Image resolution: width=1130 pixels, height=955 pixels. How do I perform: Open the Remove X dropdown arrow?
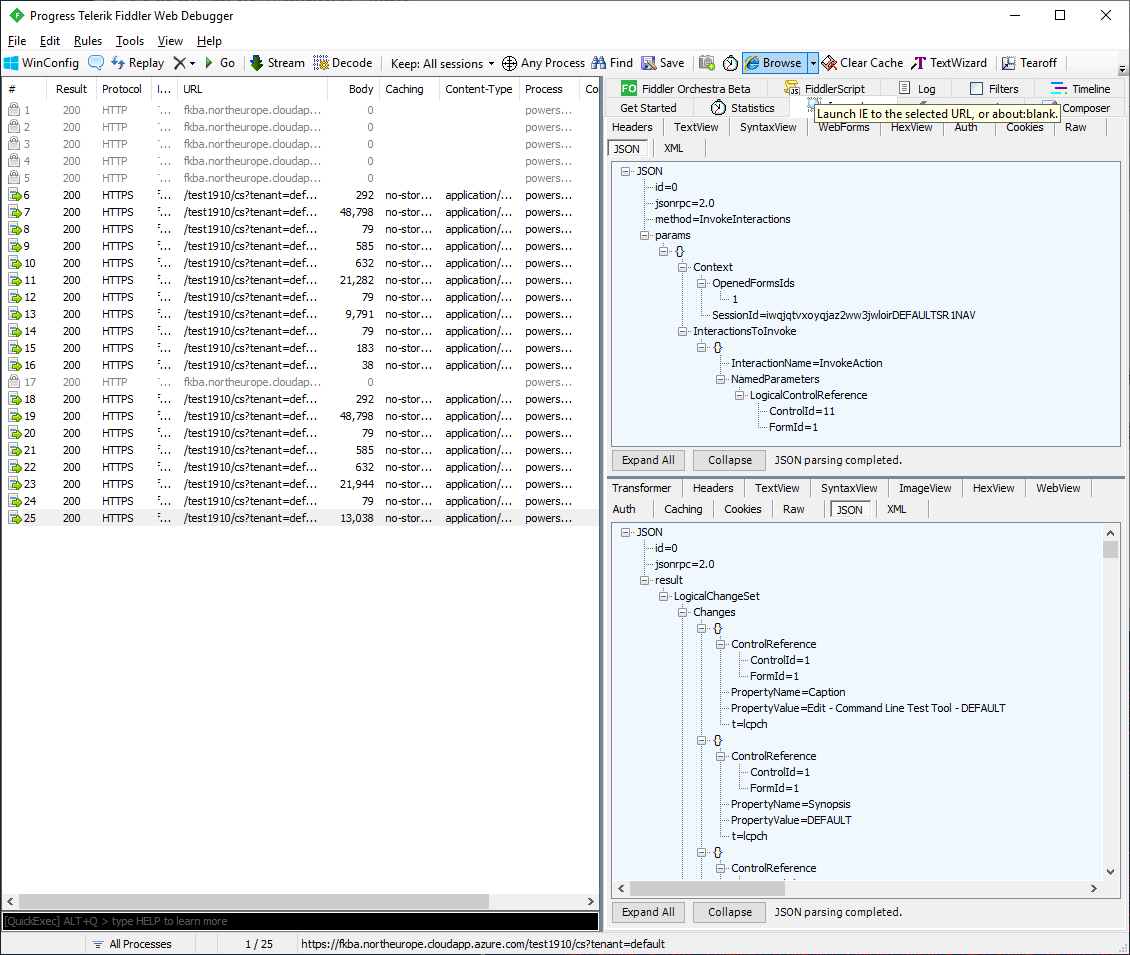tap(192, 63)
